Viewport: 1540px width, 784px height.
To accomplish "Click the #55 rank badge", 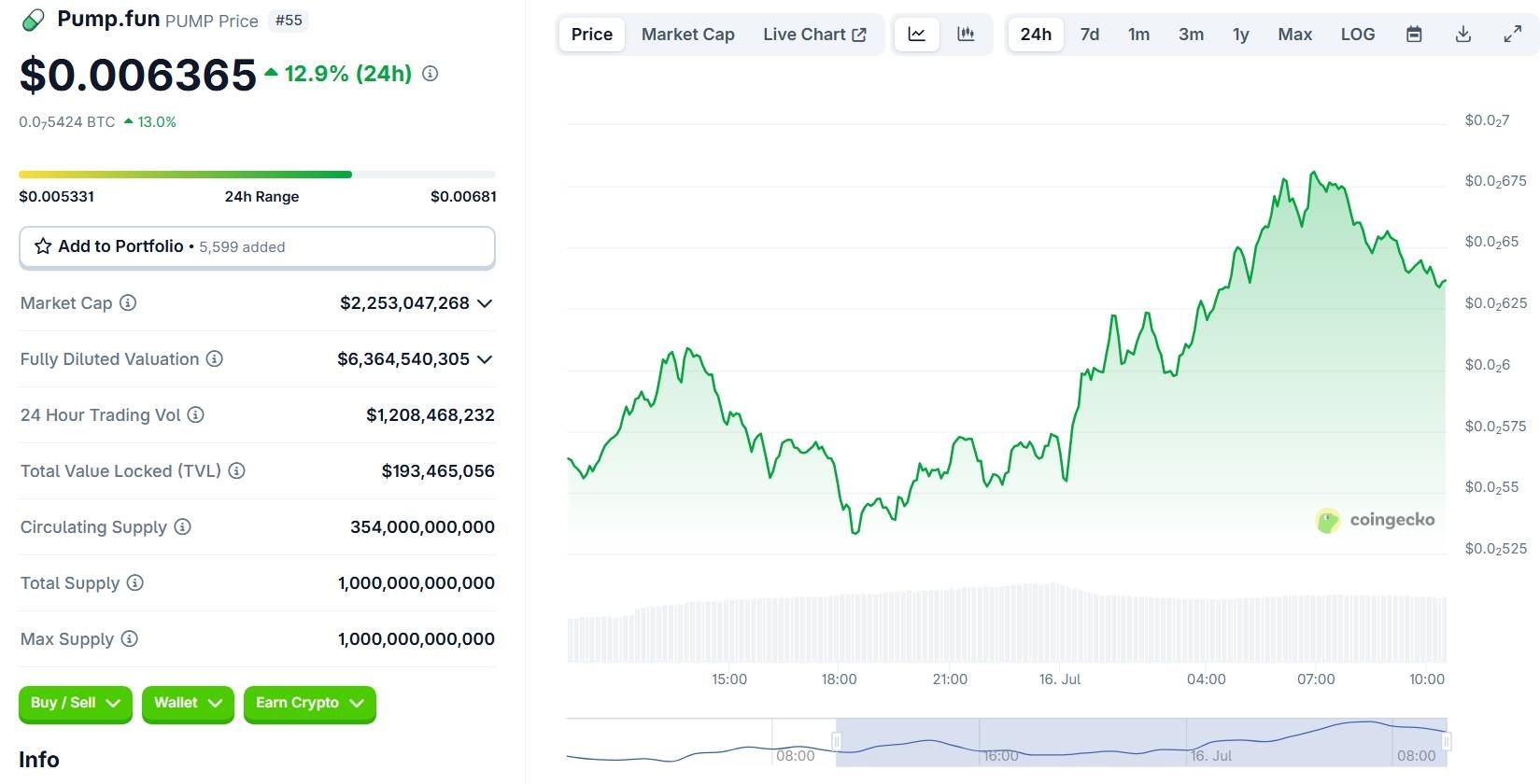I will 289,21.
